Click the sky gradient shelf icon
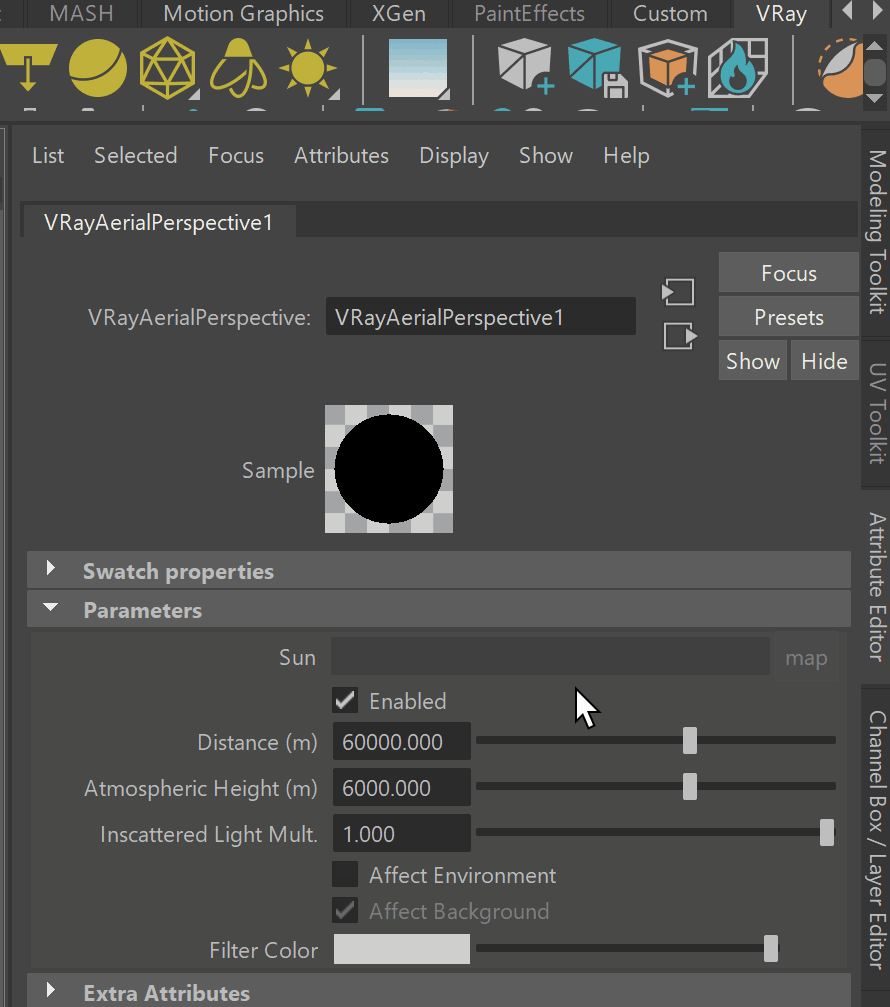The height and width of the screenshot is (1007, 890). [418, 67]
